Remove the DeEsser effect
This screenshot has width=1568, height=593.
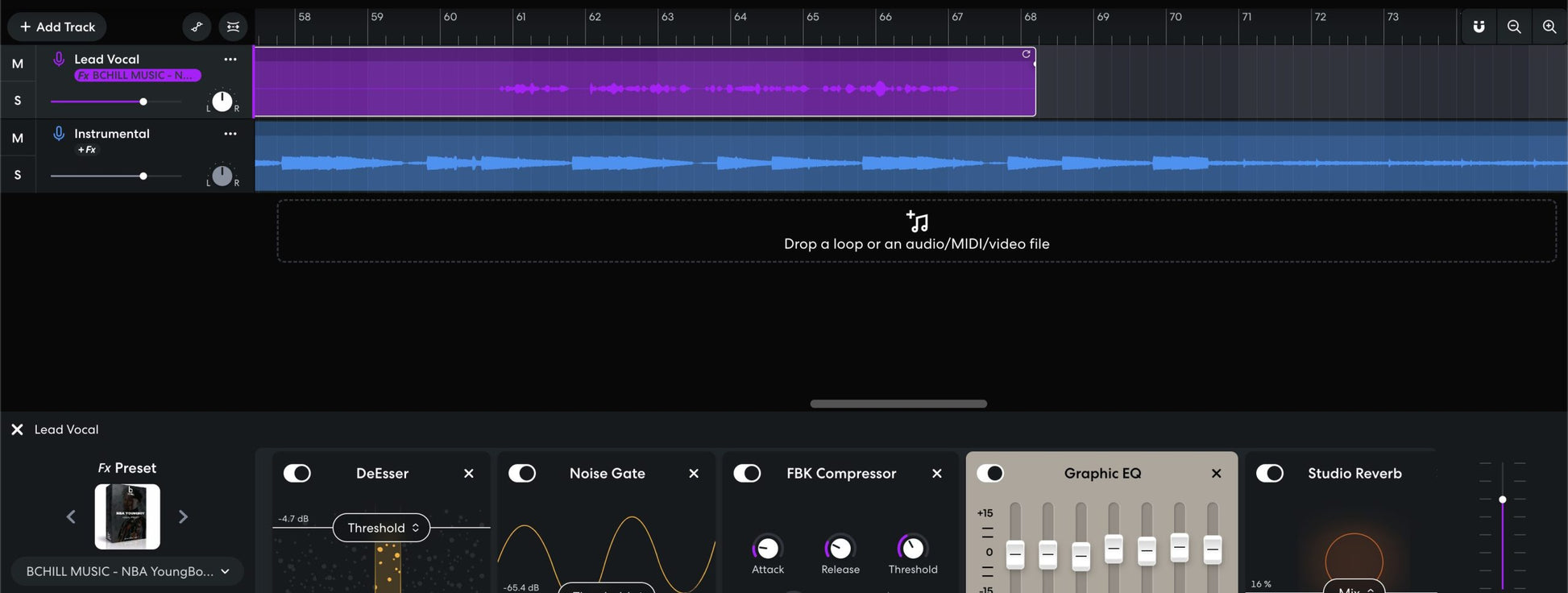pos(469,474)
